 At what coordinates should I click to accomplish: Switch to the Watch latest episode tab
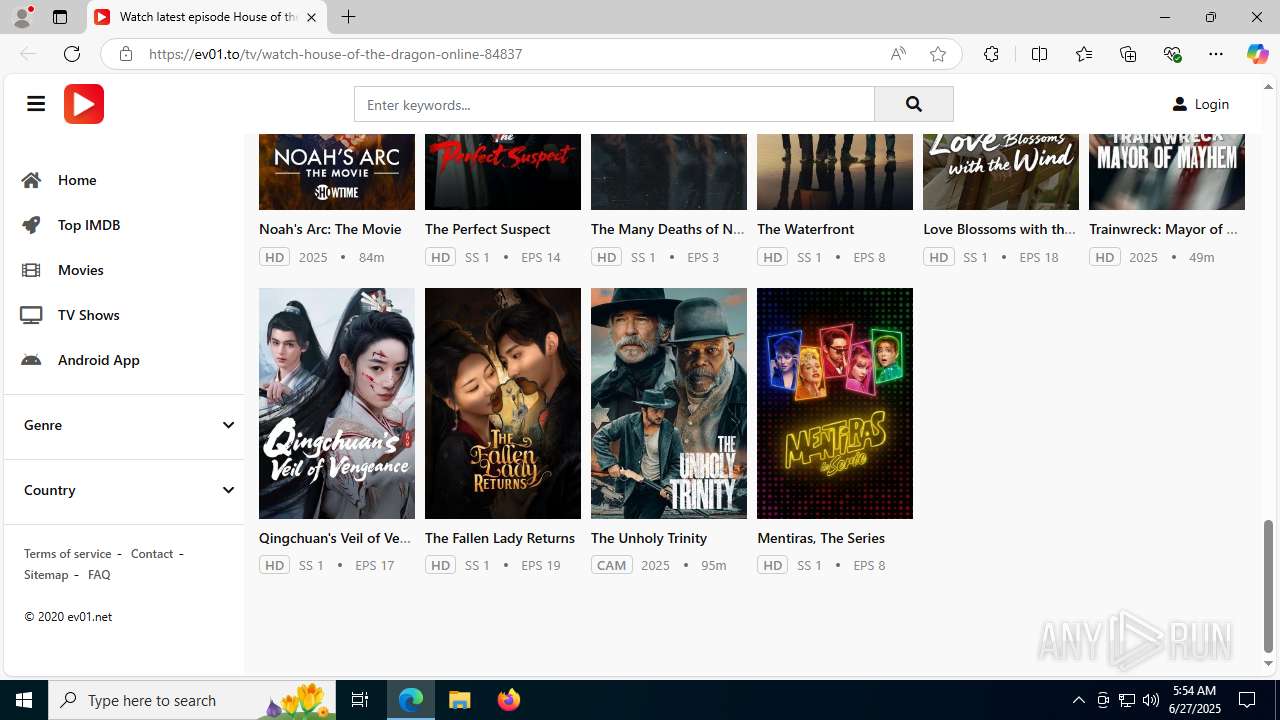tap(208, 17)
